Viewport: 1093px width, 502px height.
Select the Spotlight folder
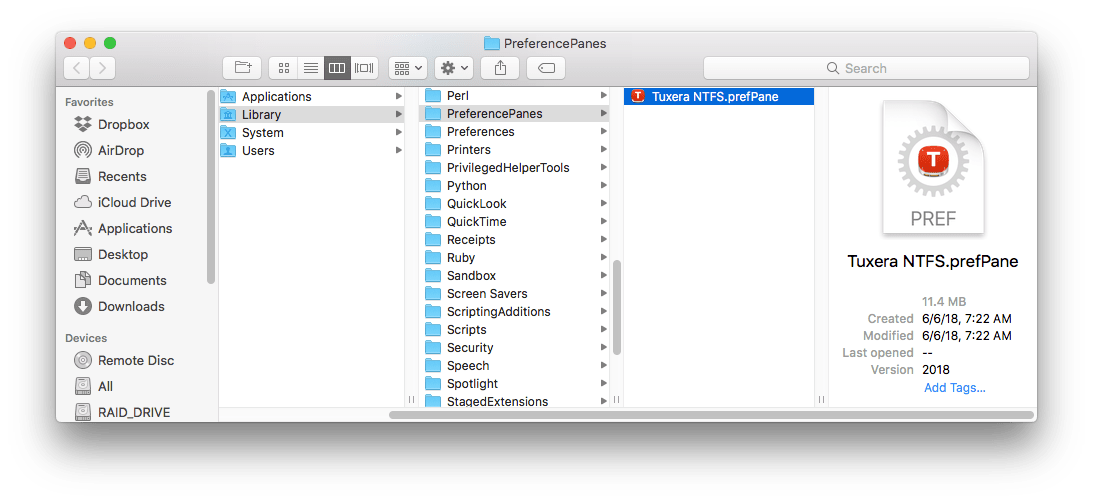click(514, 384)
